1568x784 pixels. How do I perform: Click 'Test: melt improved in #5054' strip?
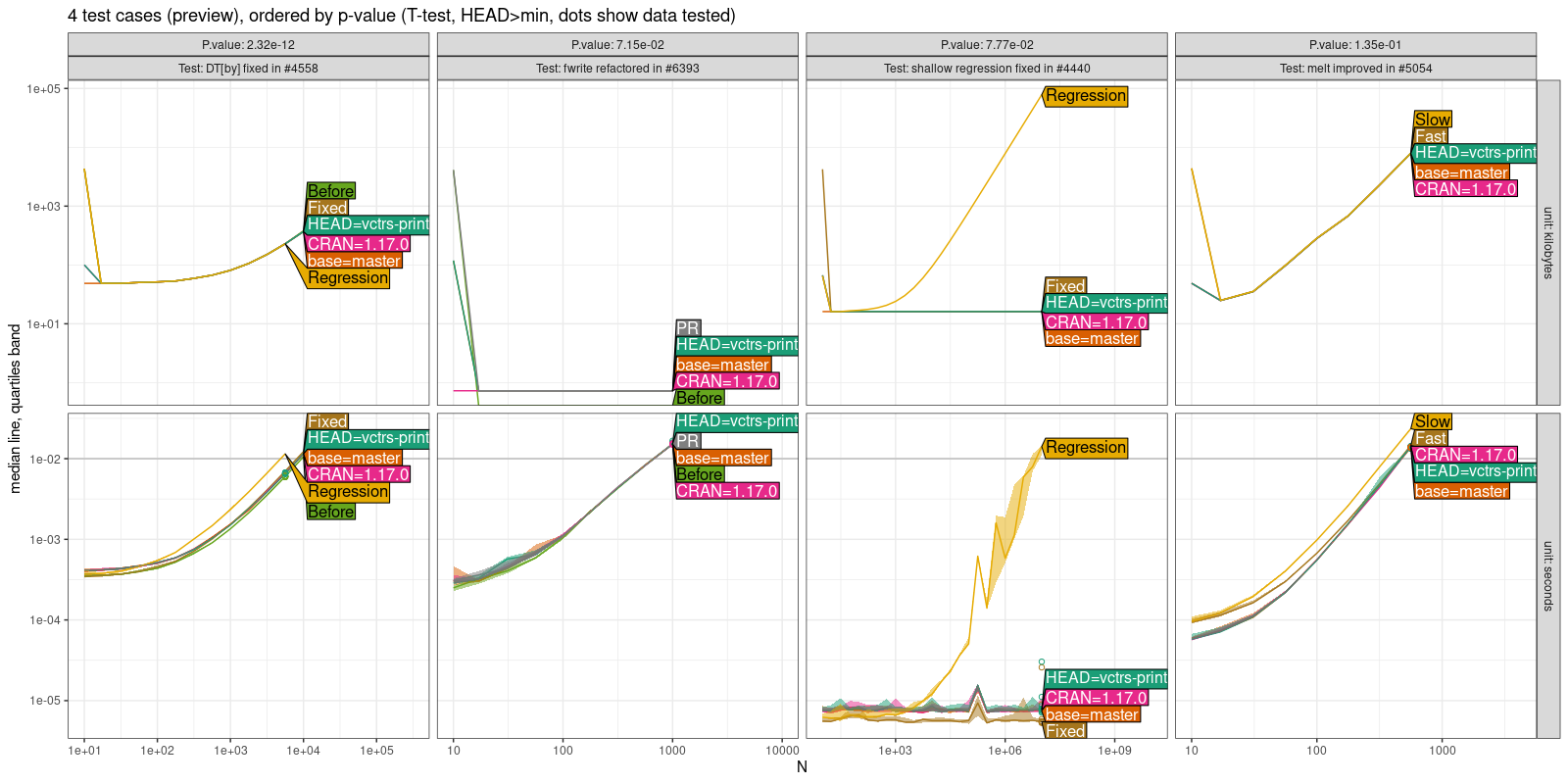tap(1355, 69)
